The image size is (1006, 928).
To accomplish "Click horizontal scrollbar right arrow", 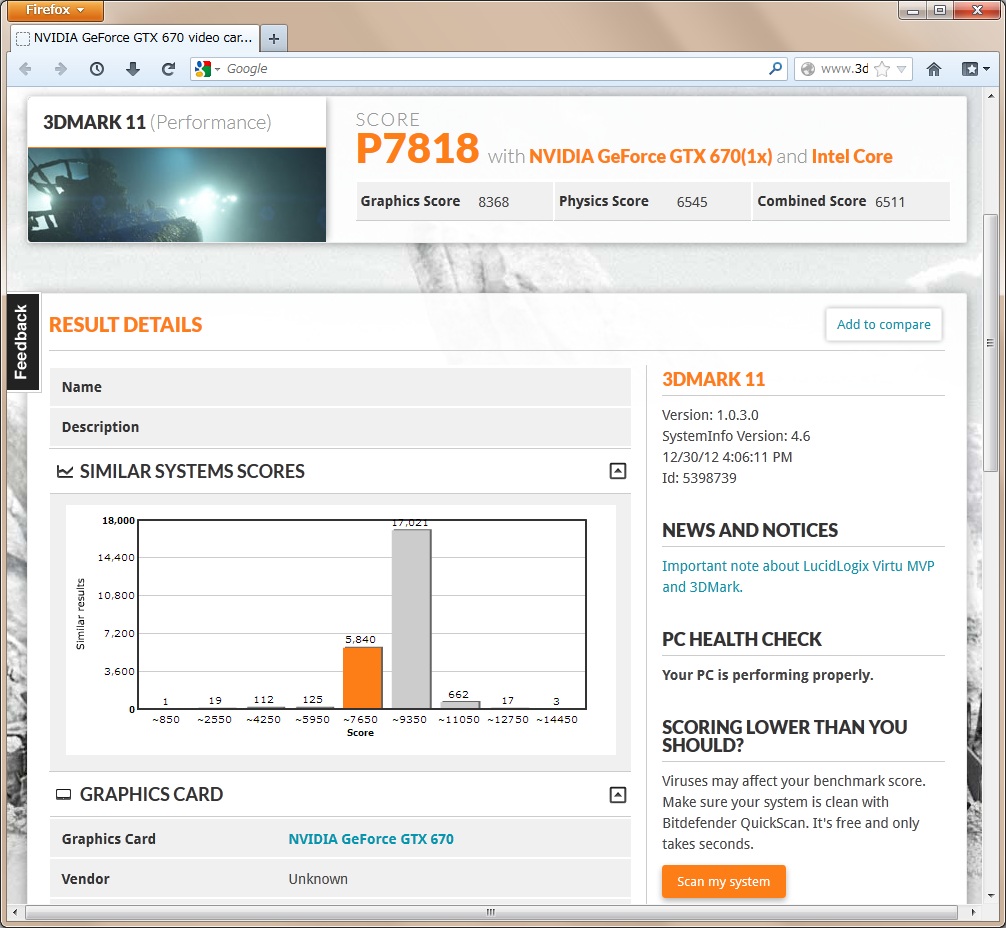I will click(x=973, y=912).
